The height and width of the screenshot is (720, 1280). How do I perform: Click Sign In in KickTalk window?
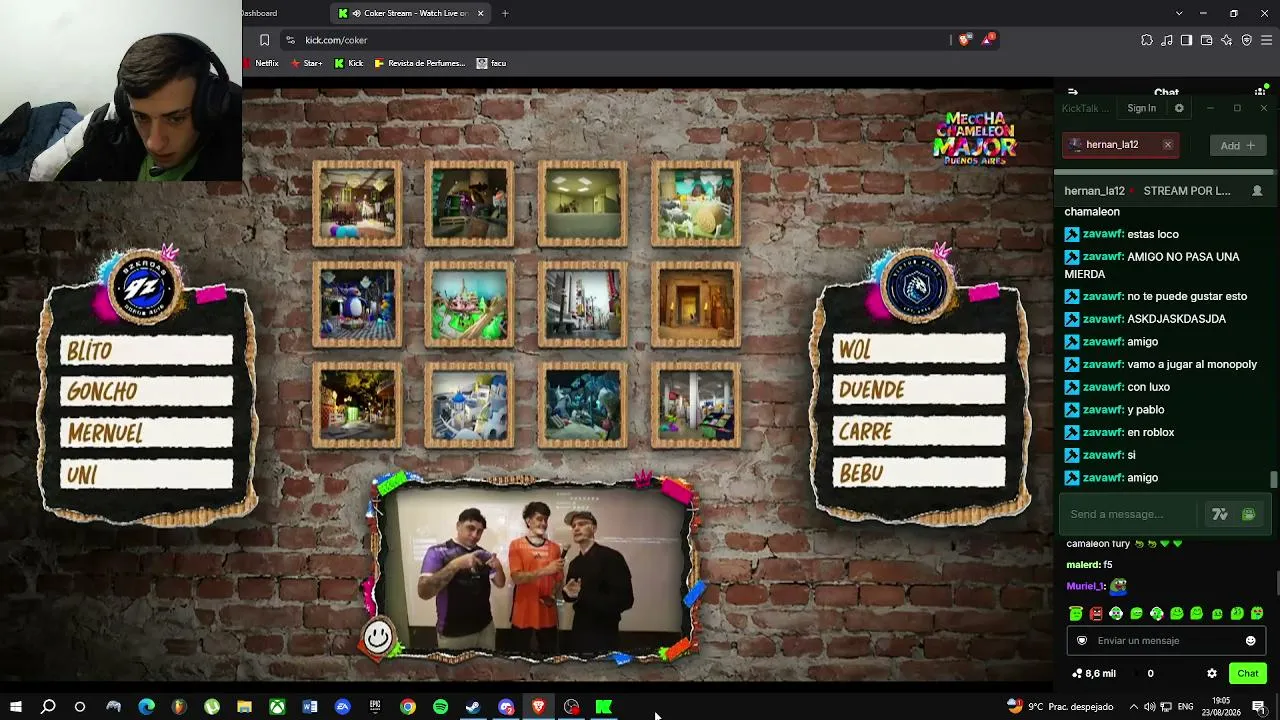1141,108
